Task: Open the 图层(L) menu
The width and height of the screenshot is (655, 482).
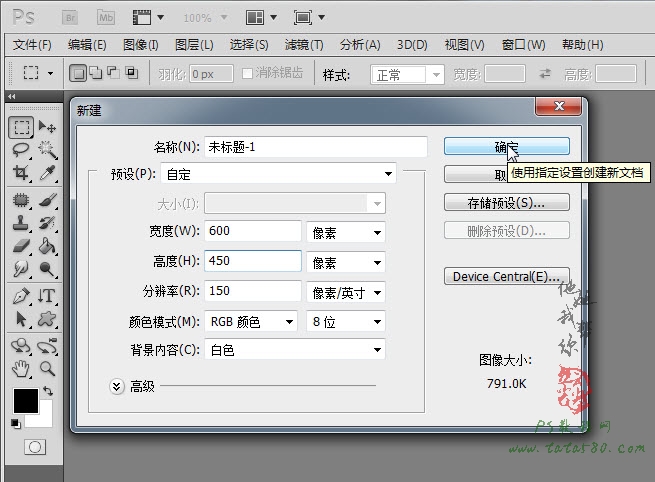Action: click(194, 44)
